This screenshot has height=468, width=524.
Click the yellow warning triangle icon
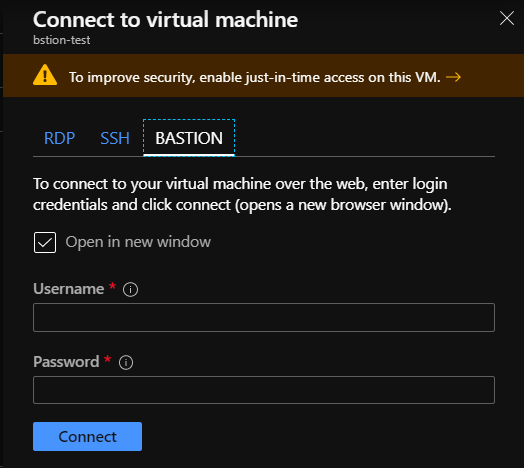click(x=45, y=75)
